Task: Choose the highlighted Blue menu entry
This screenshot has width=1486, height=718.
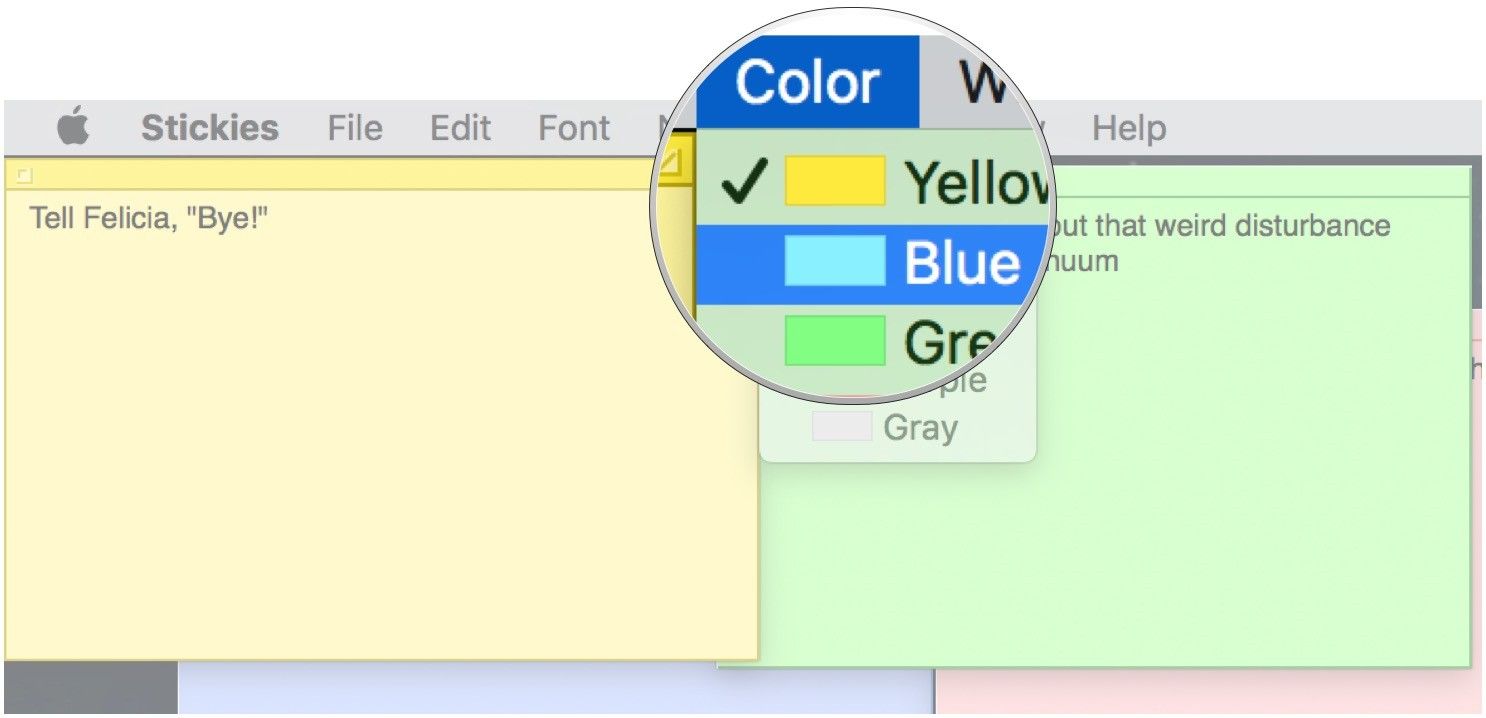Action: [x=961, y=264]
